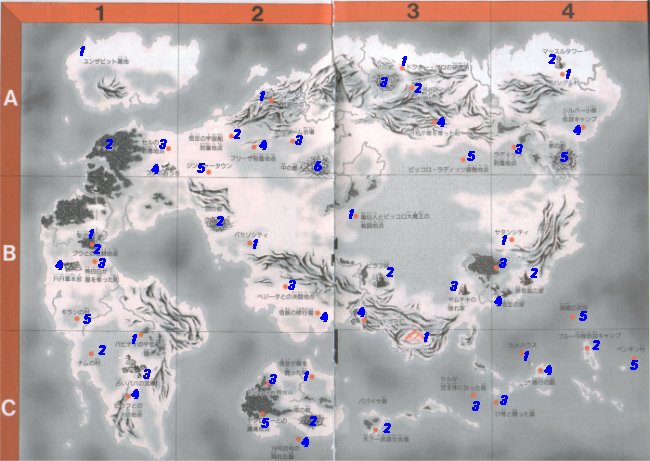Screen dimensions: 650x461
Task: Click the marker dot near セルの label in A1
Action: (168, 148)
